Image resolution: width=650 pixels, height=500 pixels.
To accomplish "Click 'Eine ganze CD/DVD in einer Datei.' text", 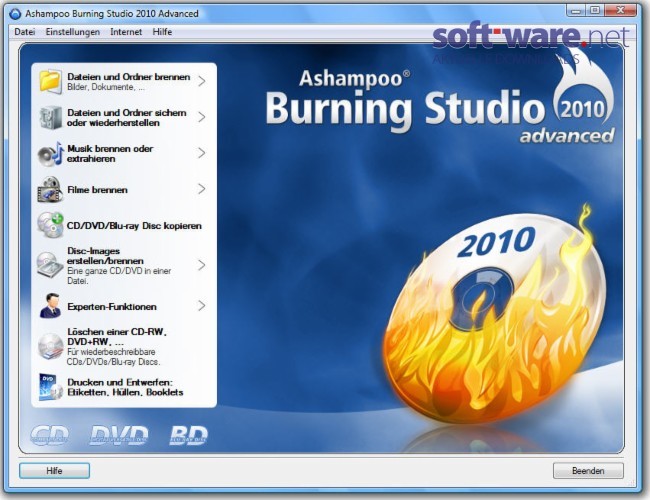I will click(x=119, y=276).
